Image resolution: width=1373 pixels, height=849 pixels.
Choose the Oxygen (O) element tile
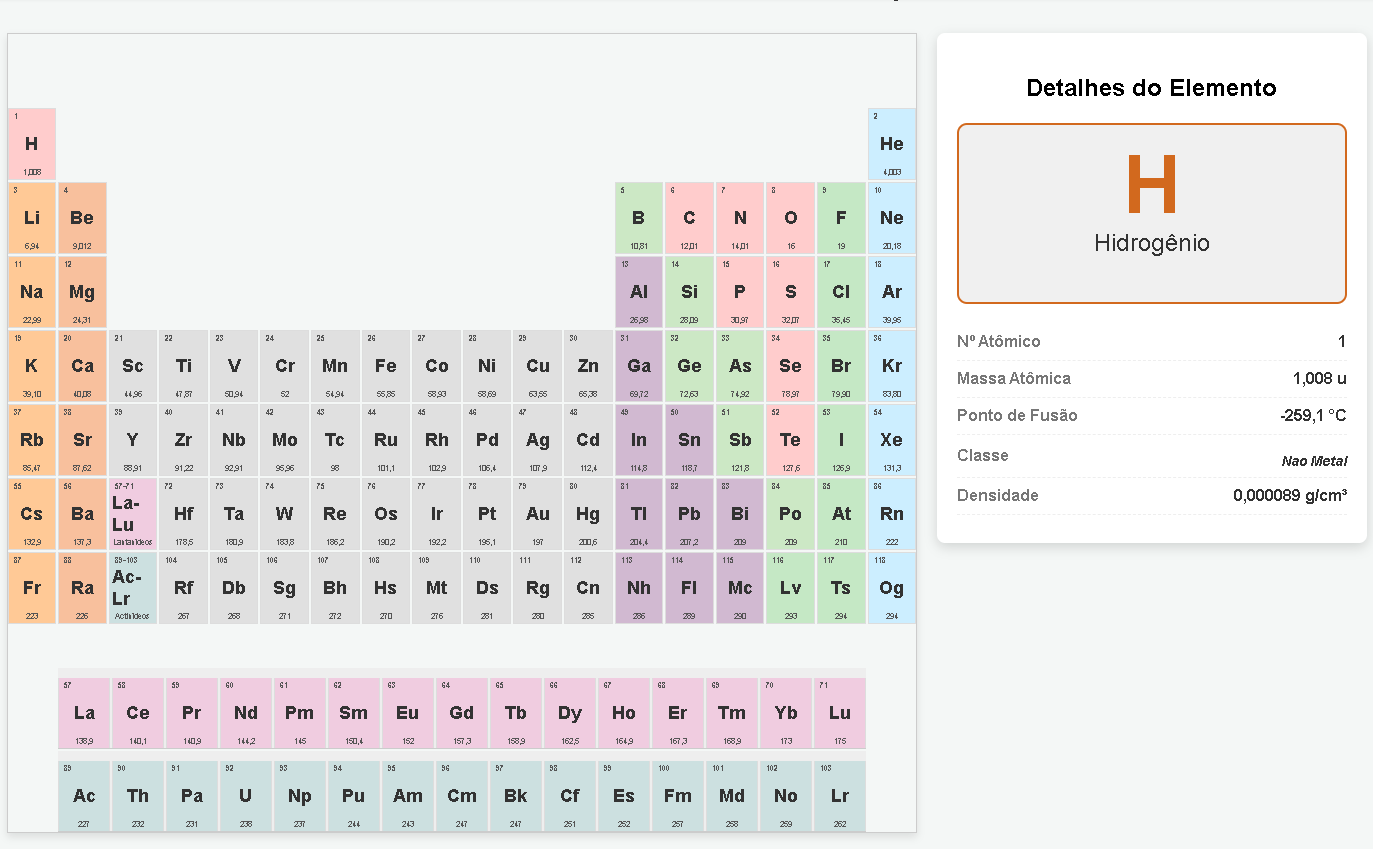(790, 218)
